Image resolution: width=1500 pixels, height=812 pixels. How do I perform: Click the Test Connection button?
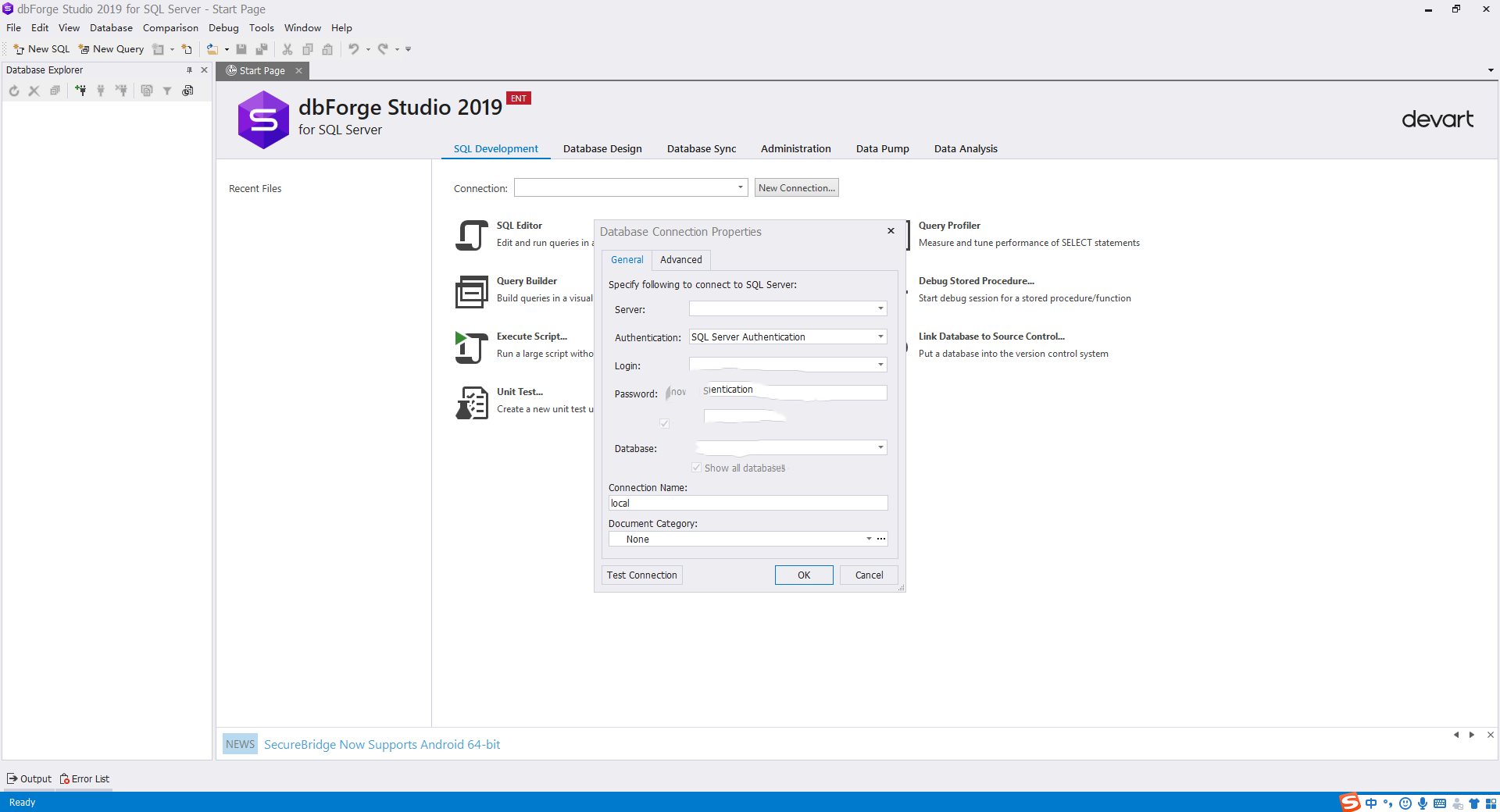(x=641, y=575)
